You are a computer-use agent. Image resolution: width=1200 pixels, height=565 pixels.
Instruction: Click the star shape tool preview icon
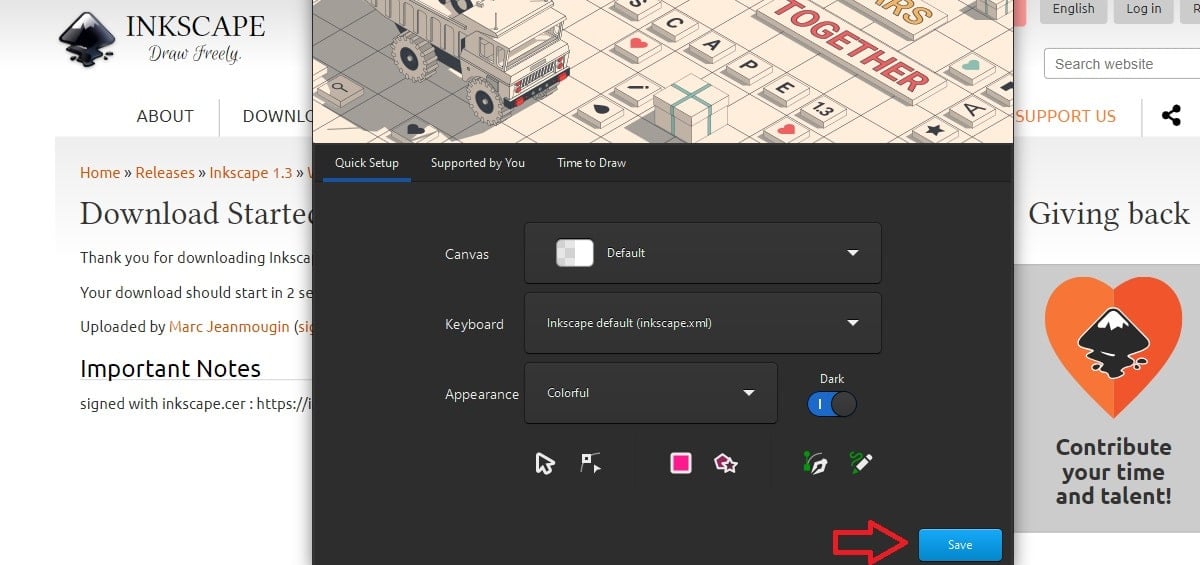726,463
